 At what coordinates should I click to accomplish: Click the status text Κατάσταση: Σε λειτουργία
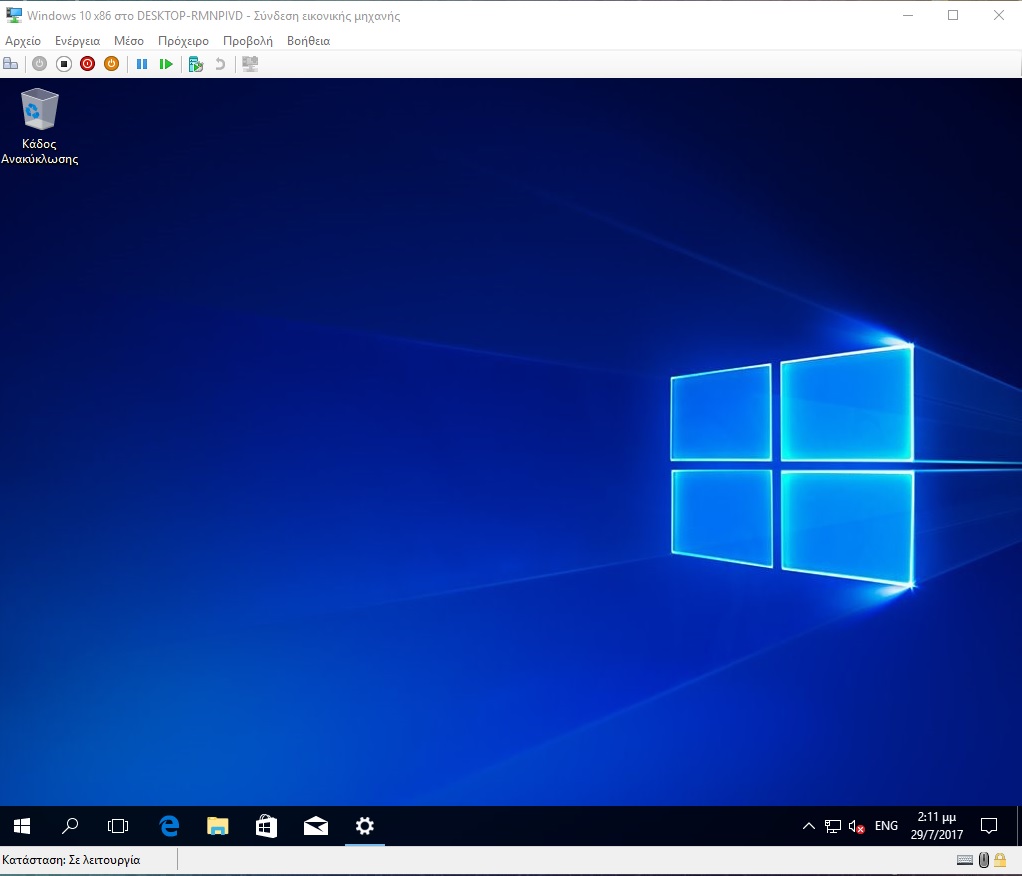tap(71, 860)
